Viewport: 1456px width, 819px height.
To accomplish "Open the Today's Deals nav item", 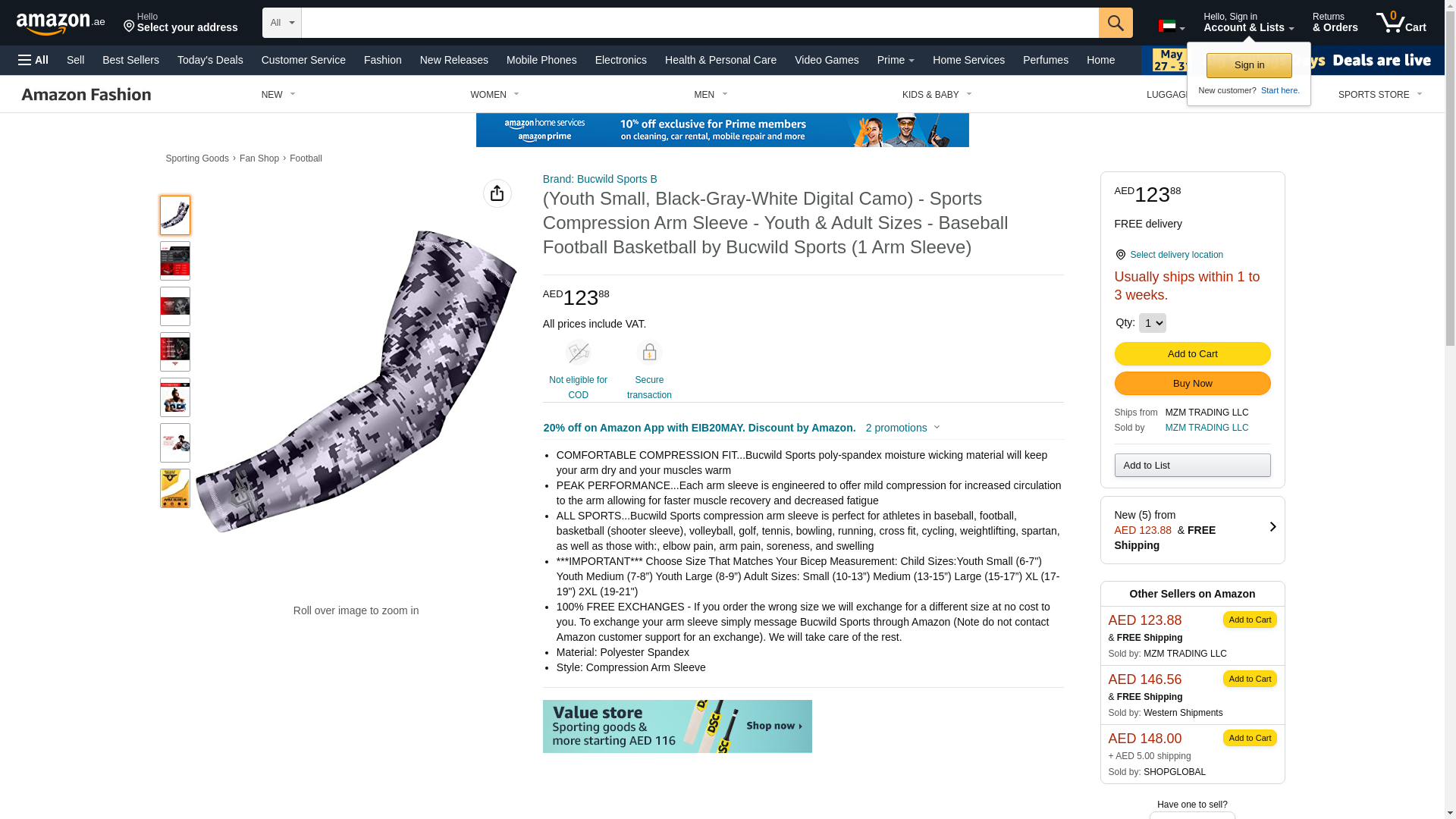I will [x=210, y=60].
